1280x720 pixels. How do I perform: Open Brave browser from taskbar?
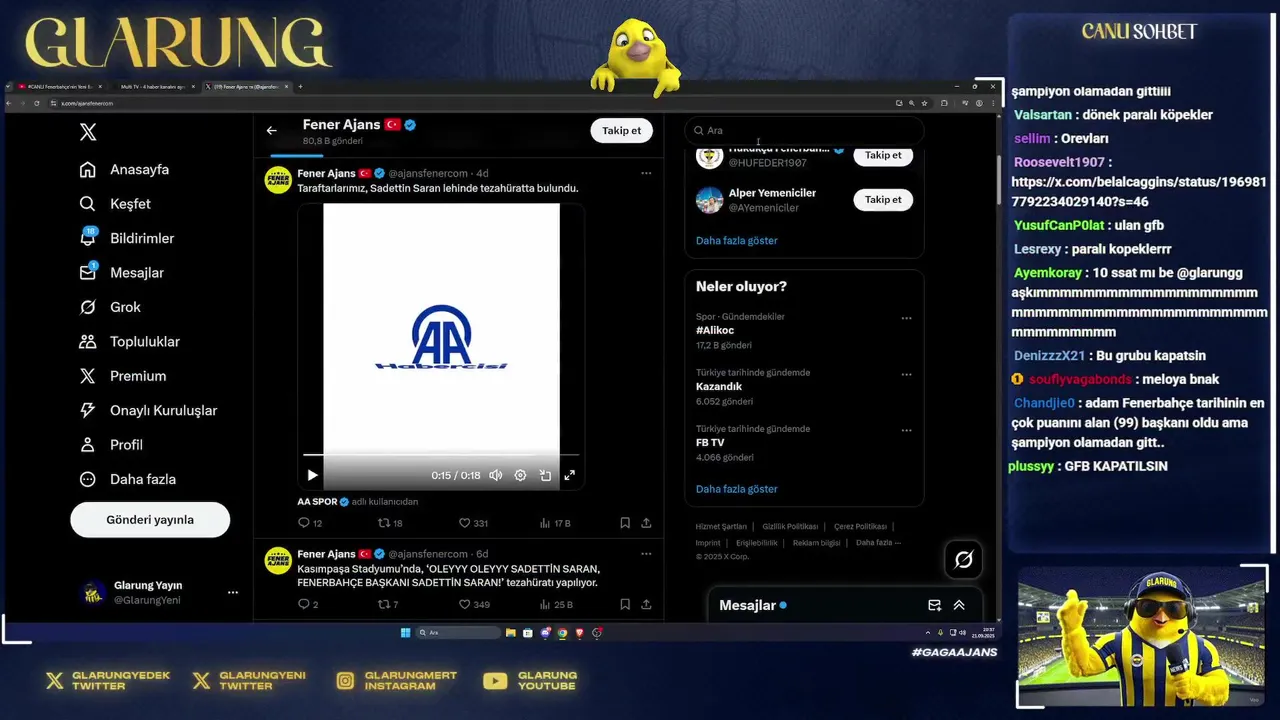coord(579,633)
